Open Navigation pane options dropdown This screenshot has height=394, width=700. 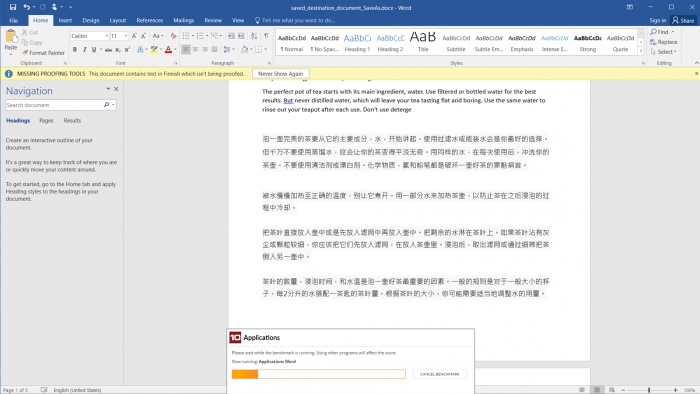pyautogui.click(x=108, y=89)
